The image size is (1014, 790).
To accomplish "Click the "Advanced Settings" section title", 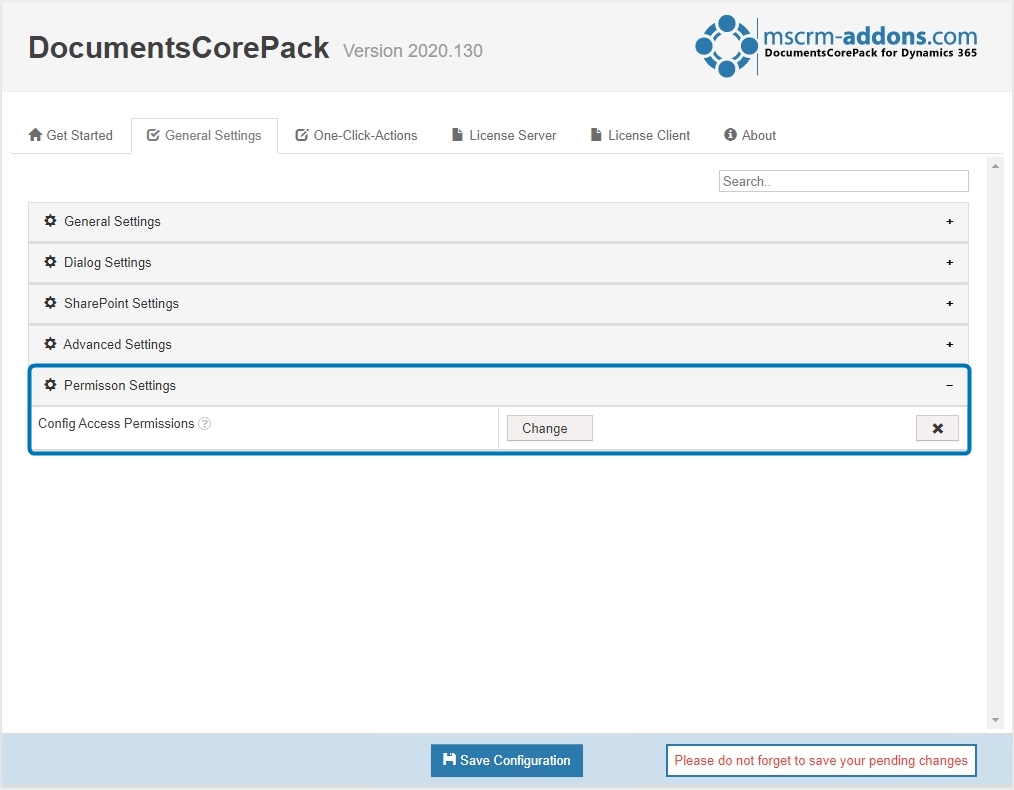I will tap(118, 345).
